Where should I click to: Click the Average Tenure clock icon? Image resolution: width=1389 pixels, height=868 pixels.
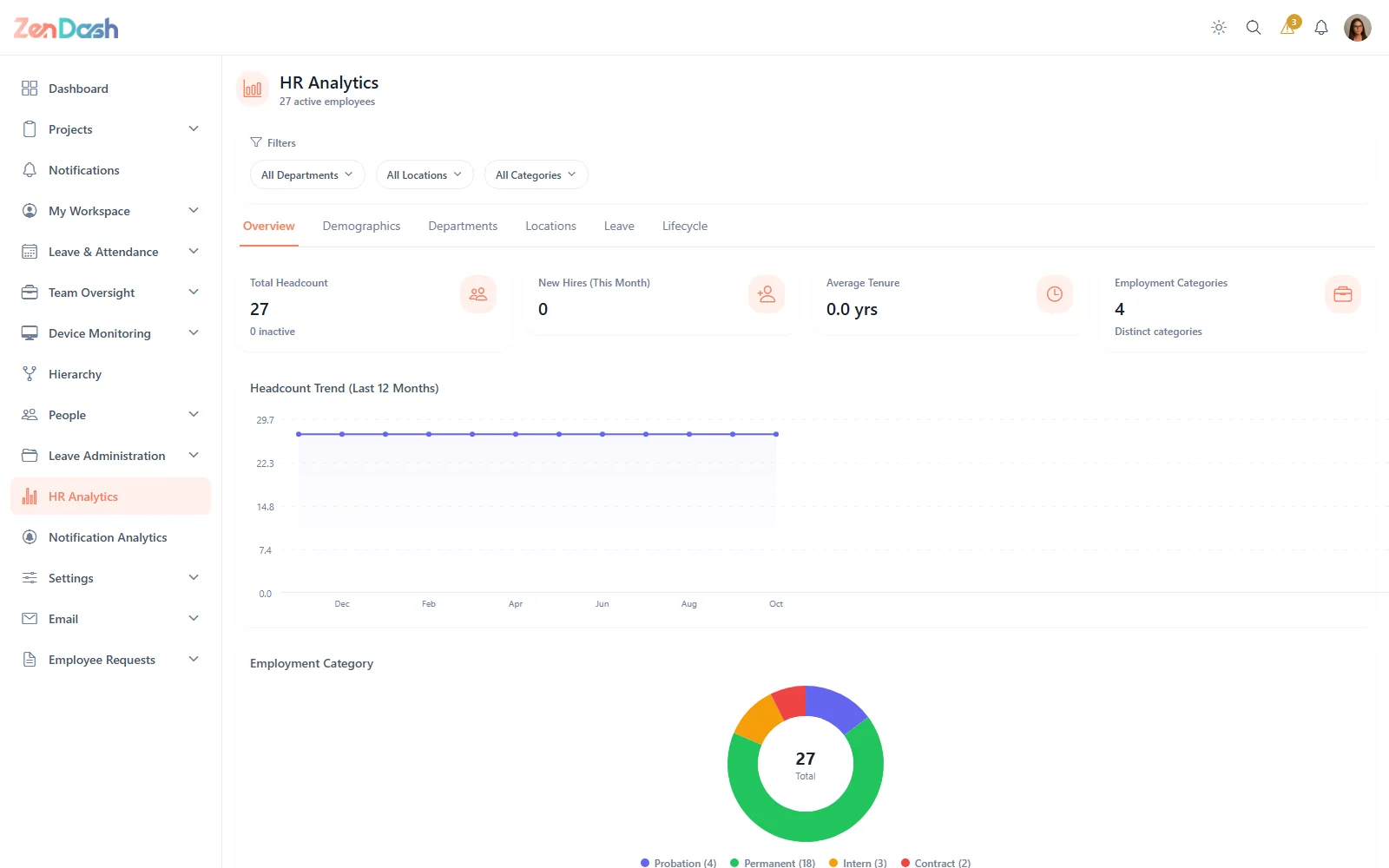(1055, 294)
